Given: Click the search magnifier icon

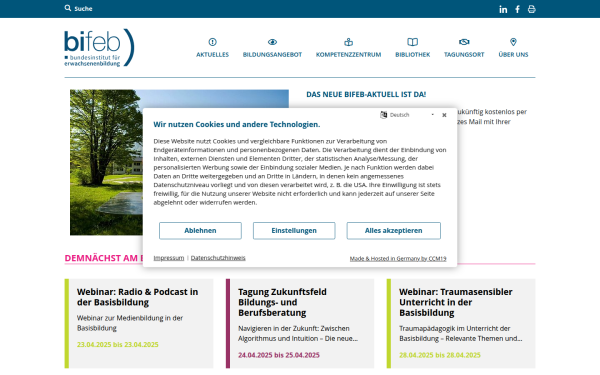Looking at the screenshot, I should tap(68, 8).
